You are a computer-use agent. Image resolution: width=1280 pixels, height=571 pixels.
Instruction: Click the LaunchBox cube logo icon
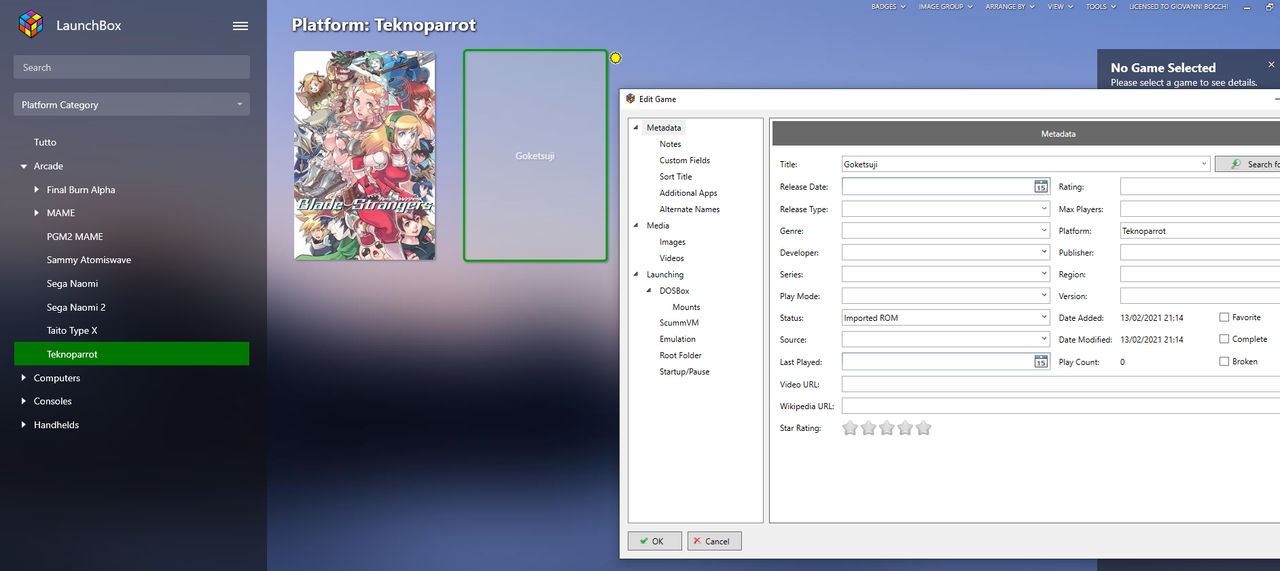point(32,24)
